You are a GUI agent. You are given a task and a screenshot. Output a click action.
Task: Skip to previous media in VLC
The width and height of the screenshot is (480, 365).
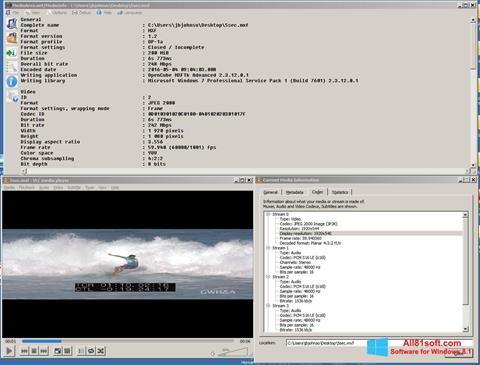(24, 351)
